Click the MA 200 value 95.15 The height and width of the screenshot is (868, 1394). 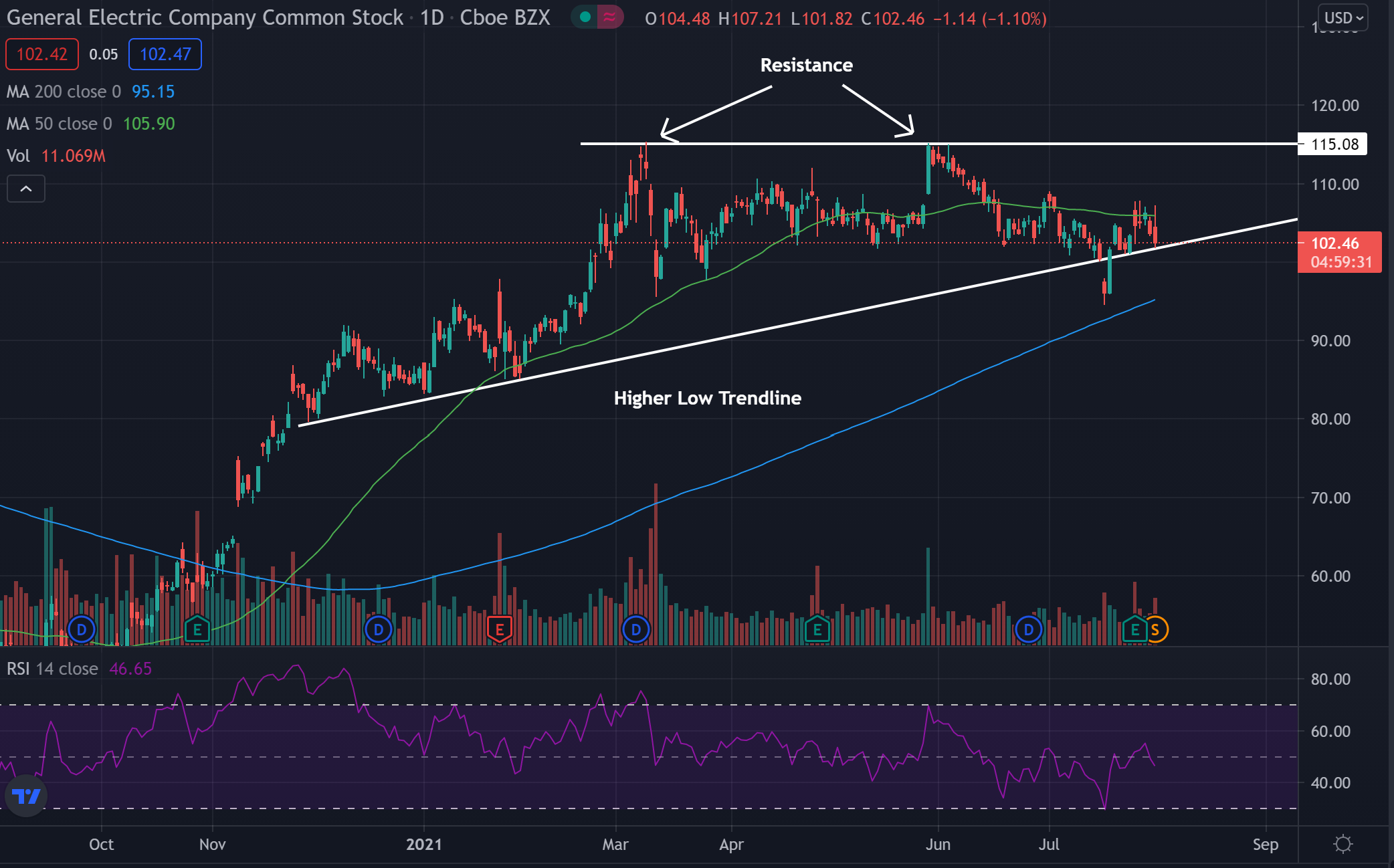(x=153, y=92)
